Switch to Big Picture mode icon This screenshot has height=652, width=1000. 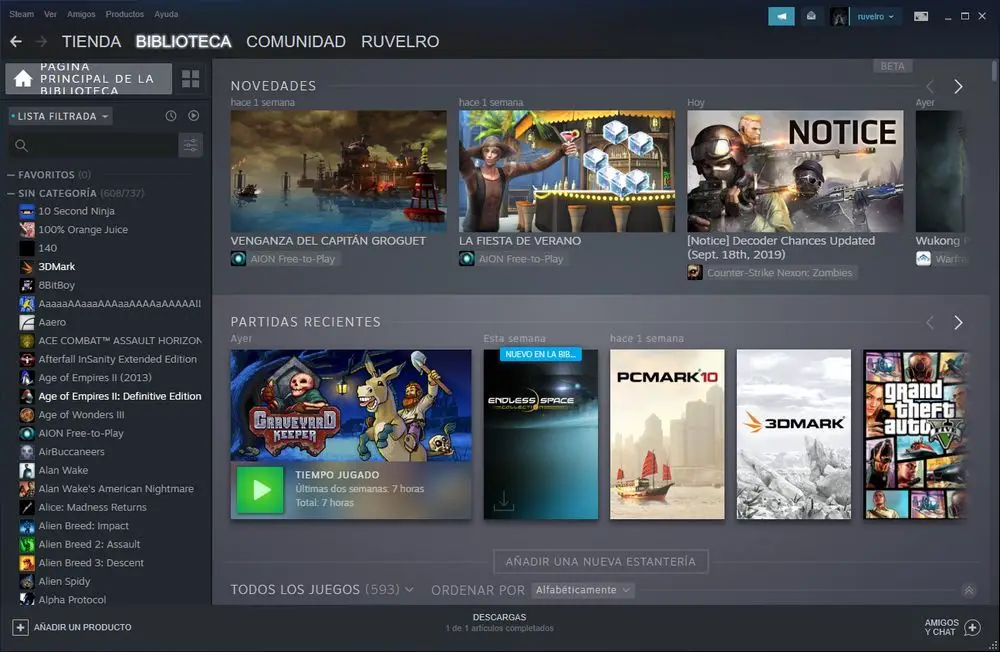click(921, 17)
